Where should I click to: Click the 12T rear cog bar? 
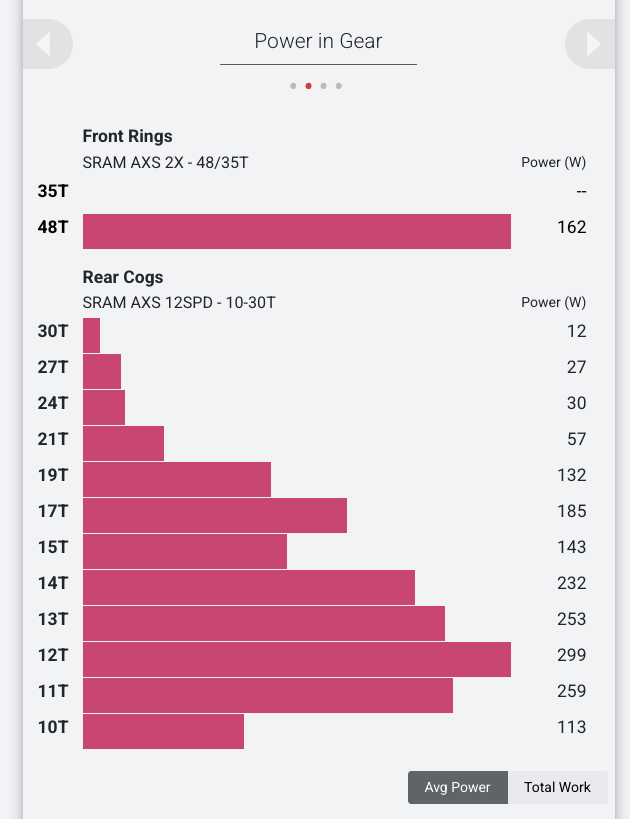[x=296, y=659]
